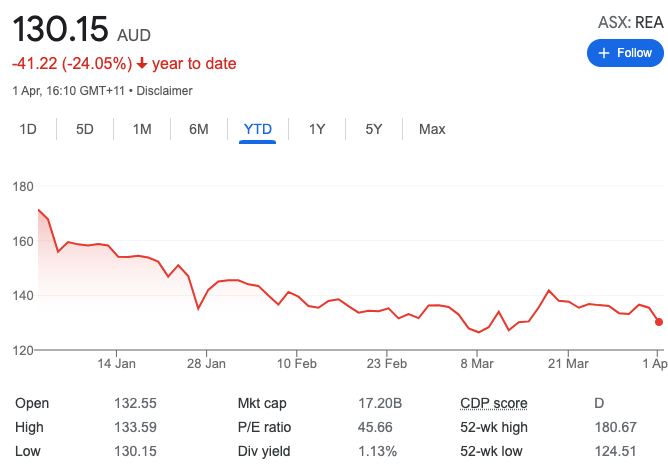This screenshot has width=668, height=465.
Task: Click the chart peak near 21 Mar
Action: [549, 291]
